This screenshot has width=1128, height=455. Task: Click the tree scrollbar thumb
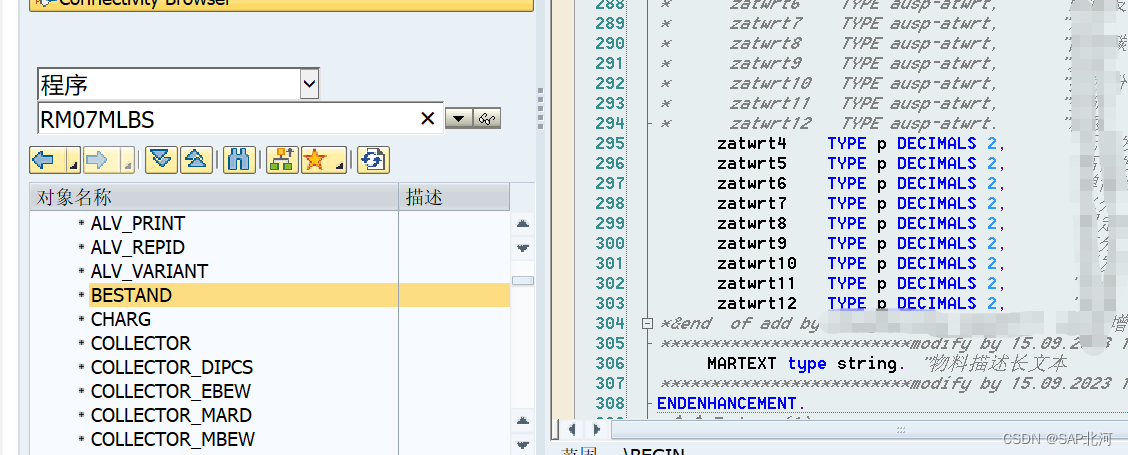[523, 281]
